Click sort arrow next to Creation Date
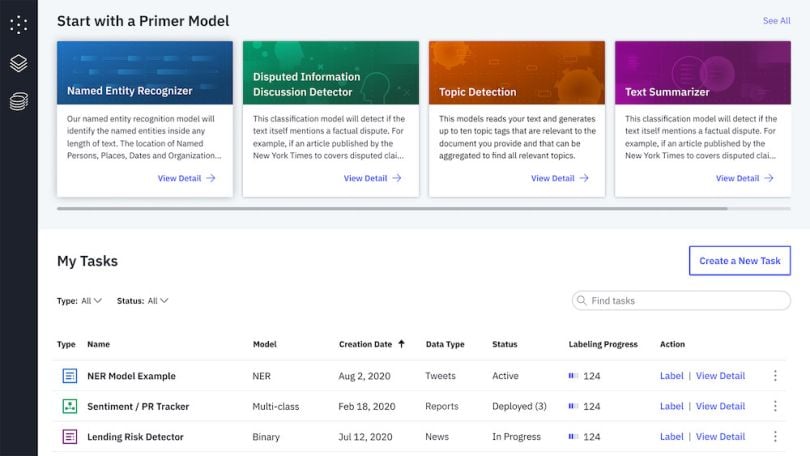Image resolution: width=810 pixels, height=456 pixels. coord(401,344)
